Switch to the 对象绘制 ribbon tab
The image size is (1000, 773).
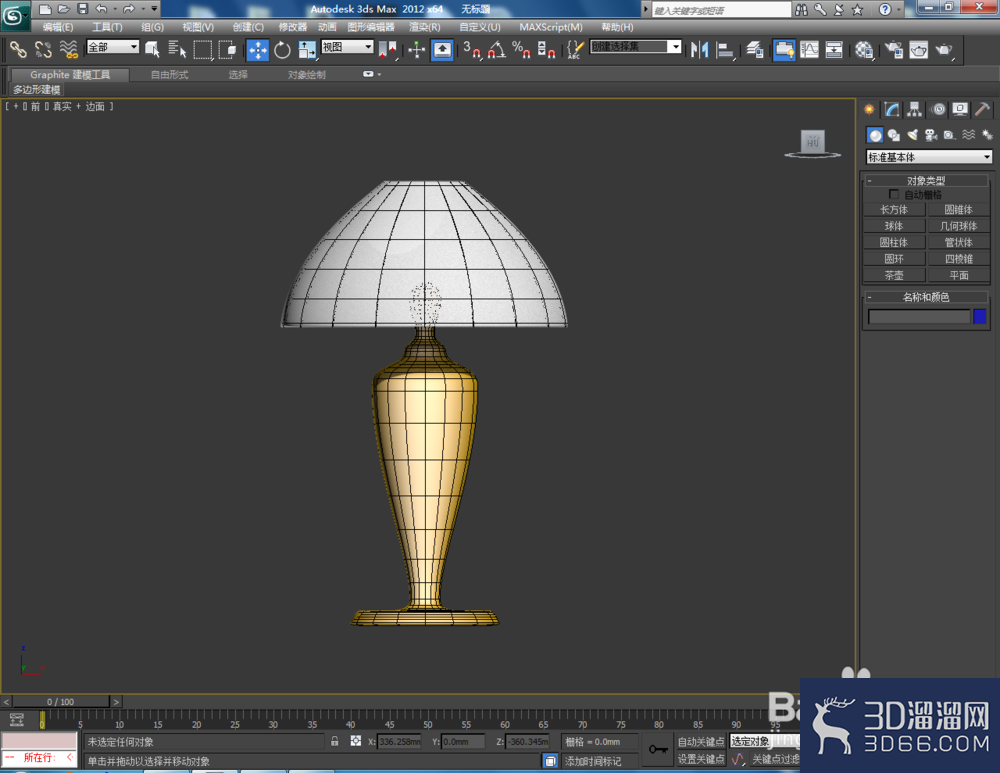(307, 75)
